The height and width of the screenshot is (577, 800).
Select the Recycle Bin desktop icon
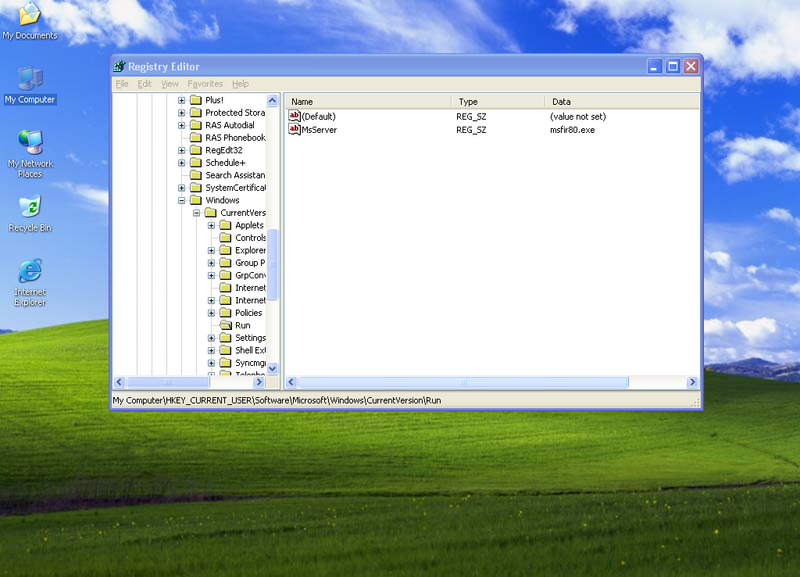pyautogui.click(x=30, y=213)
